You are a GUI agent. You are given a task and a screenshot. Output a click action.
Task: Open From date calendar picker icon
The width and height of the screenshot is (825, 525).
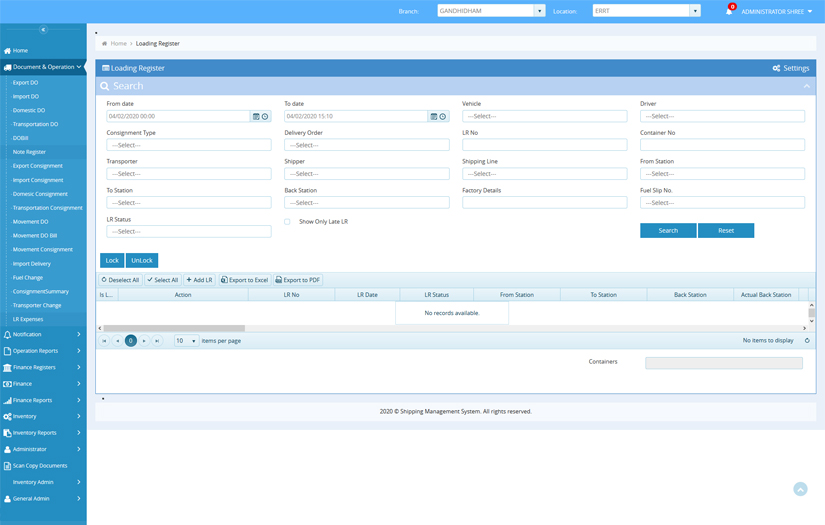coord(256,116)
